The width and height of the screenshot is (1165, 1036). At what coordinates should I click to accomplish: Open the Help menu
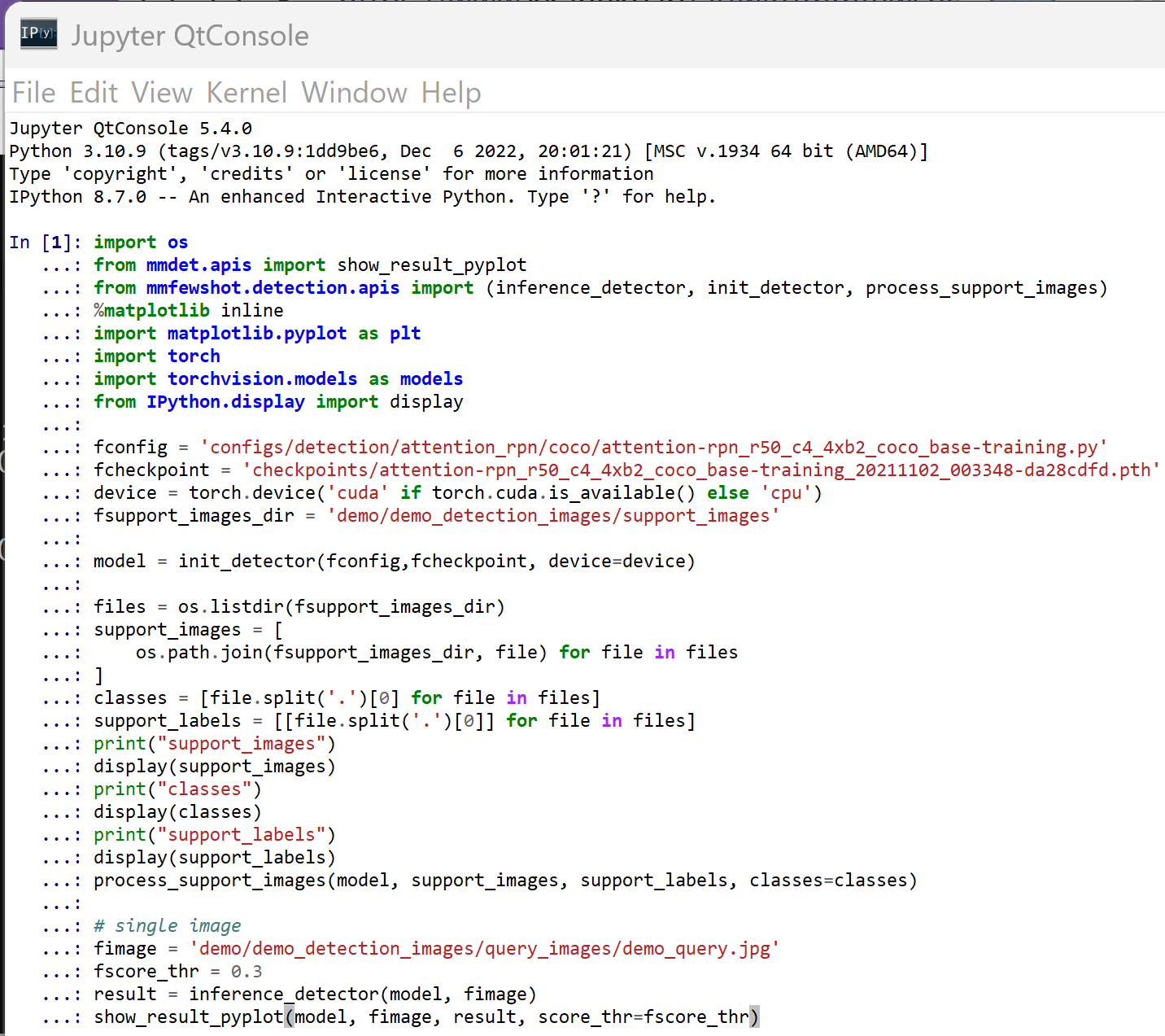(451, 93)
